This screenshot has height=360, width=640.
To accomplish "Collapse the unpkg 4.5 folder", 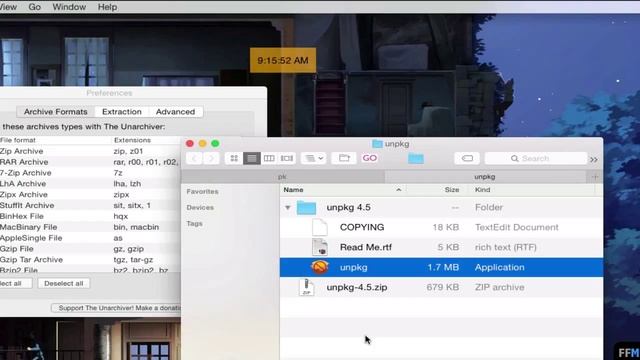I will tap(288, 208).
